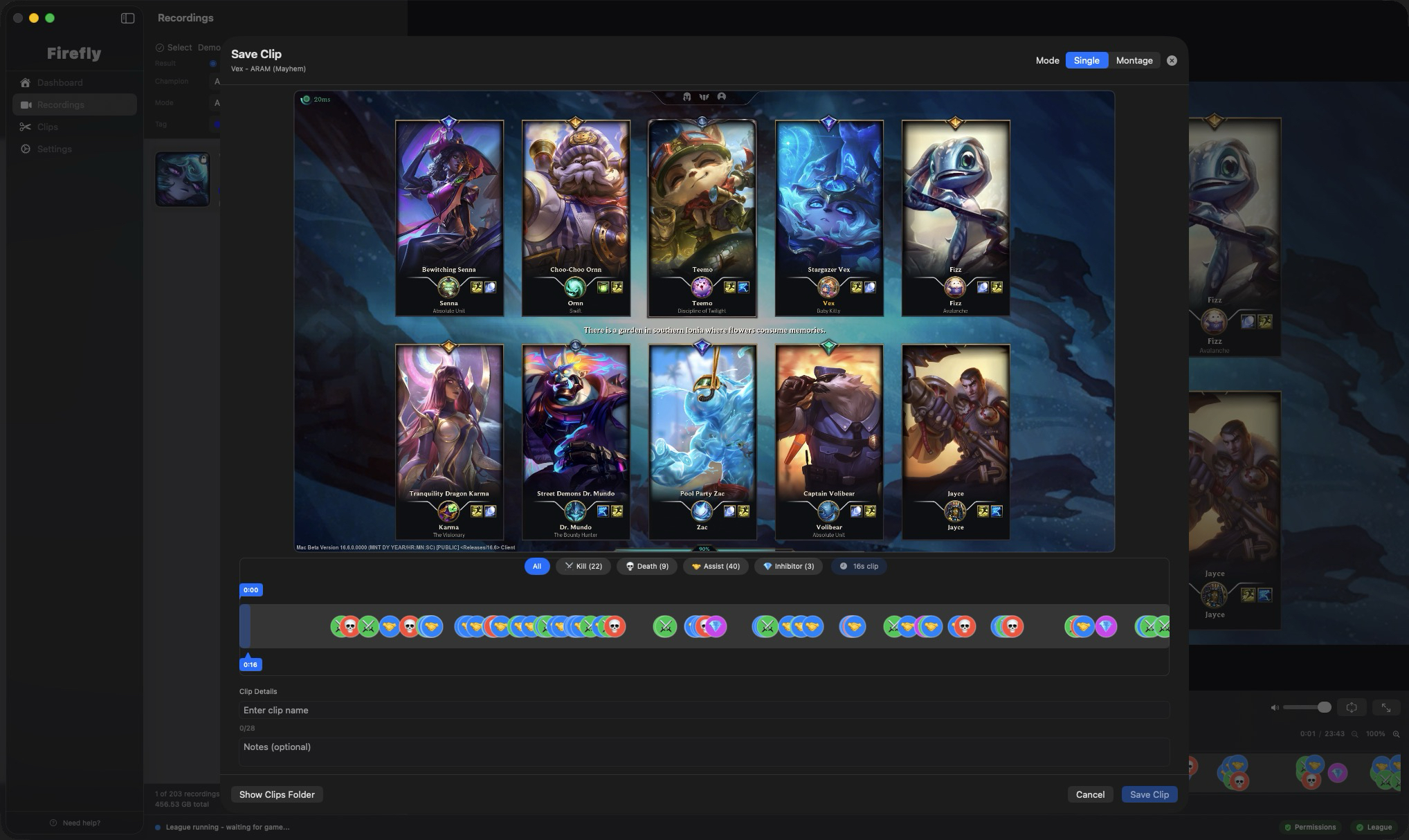The width and height of the screenshot is (1409, 840).
Task: Zoom out the background timeline
Action: tap(1355, 734)
